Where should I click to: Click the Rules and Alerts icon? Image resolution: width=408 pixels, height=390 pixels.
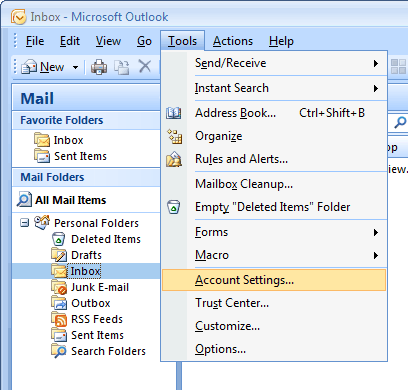[174, 159]
